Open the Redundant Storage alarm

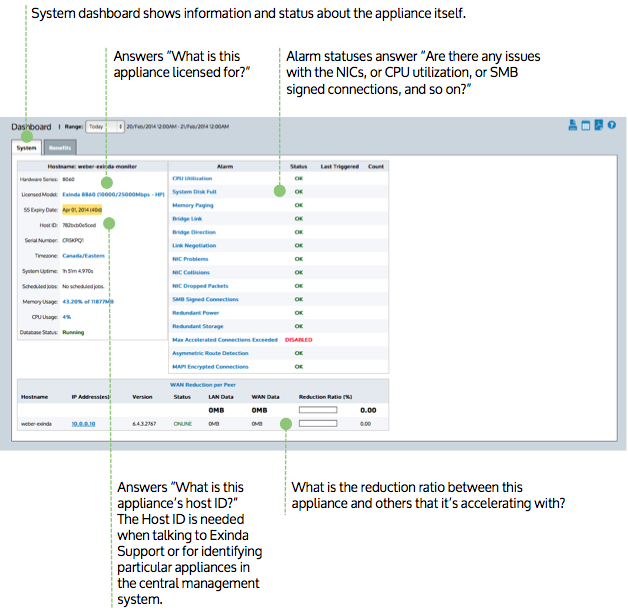point(198,326)
